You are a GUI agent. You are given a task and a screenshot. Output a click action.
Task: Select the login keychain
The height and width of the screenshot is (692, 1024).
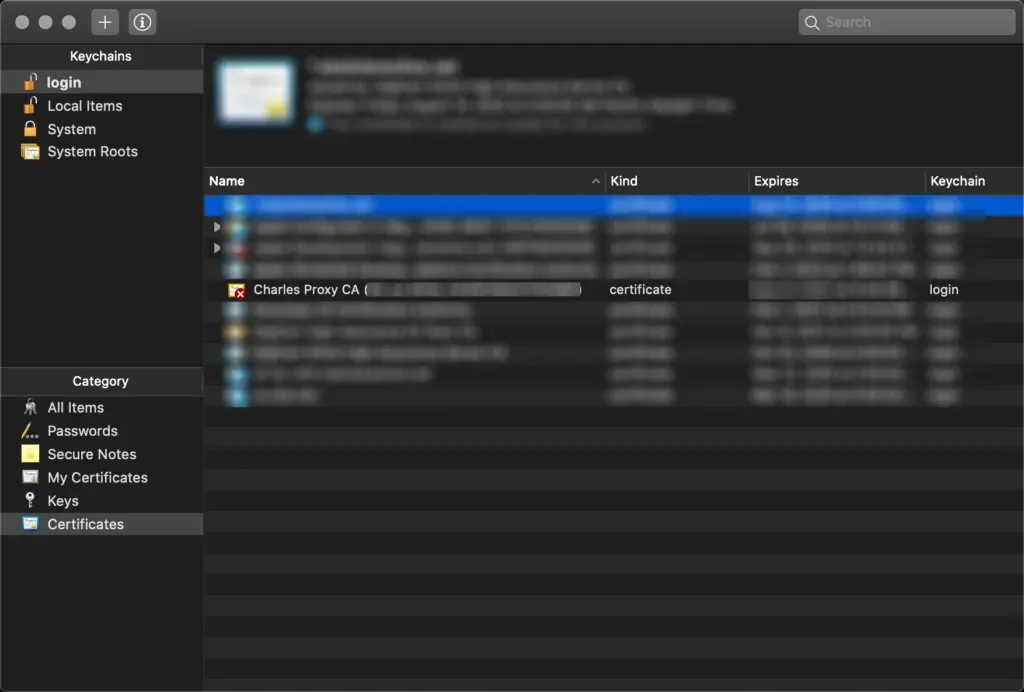[101, 82]
